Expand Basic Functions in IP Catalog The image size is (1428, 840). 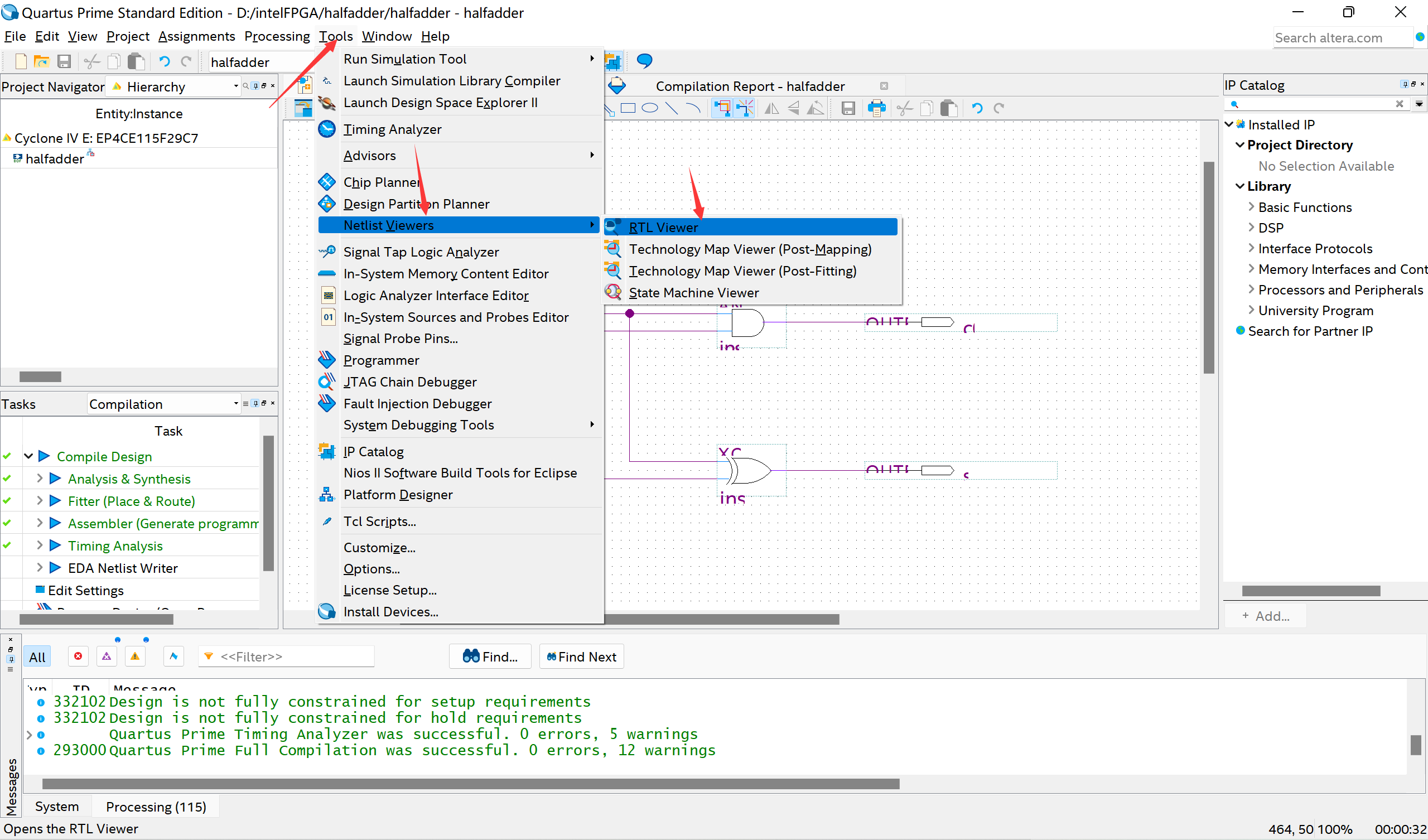[x=1251, y=206]
